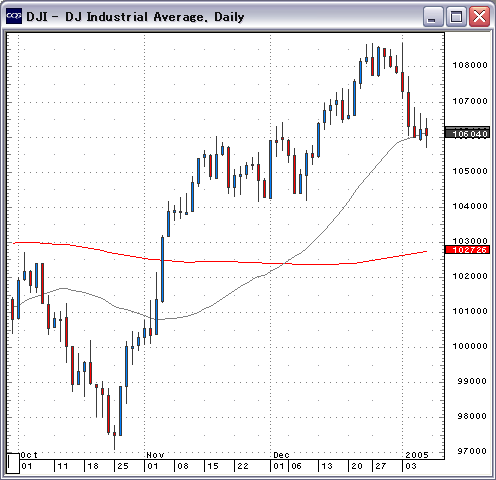Click the last candlestick on the chart
This screenshot has height=480, width=496.
[x=426, y=133]
